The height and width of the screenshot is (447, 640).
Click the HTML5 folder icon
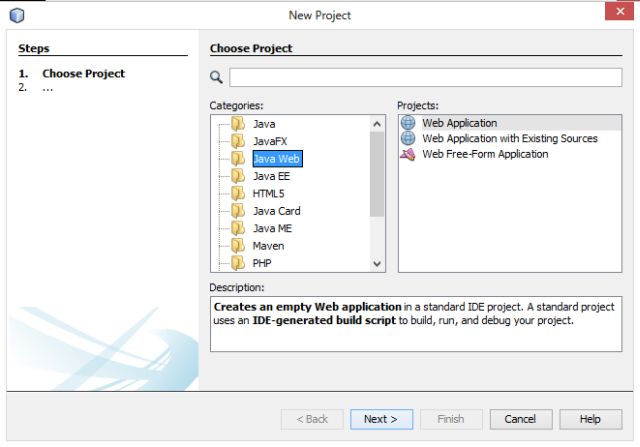point(238,193)
